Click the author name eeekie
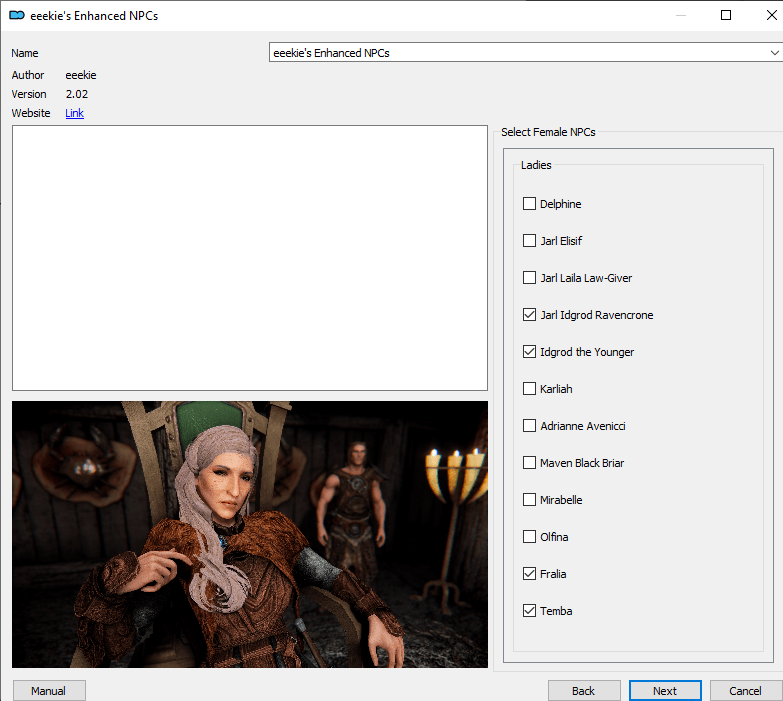This screenshot has height=701, width=783. click(x=81, y=75)
